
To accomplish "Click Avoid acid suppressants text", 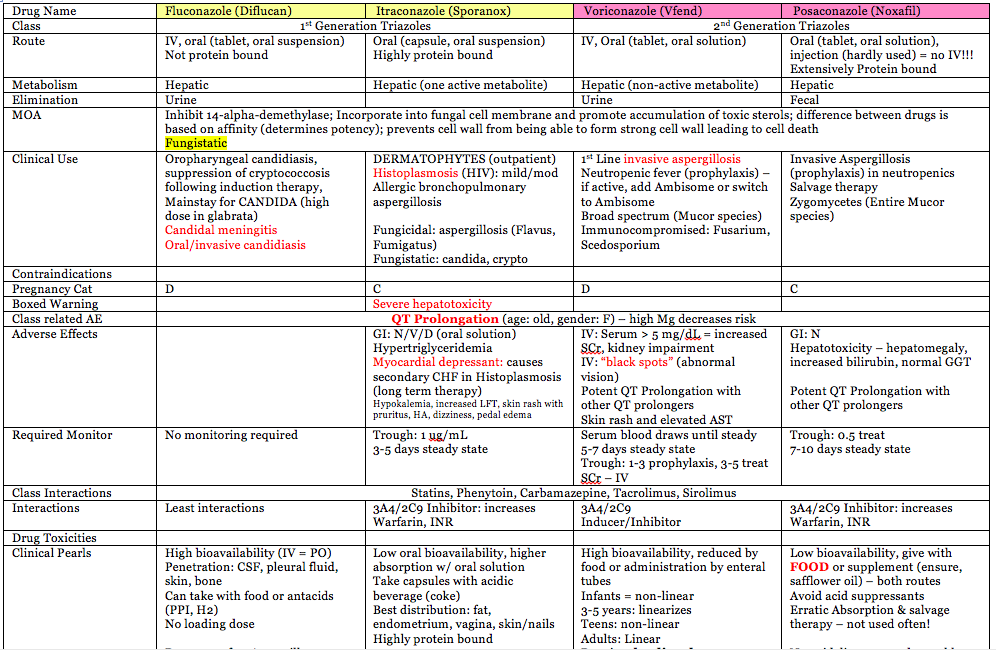I will coord(857,596).
